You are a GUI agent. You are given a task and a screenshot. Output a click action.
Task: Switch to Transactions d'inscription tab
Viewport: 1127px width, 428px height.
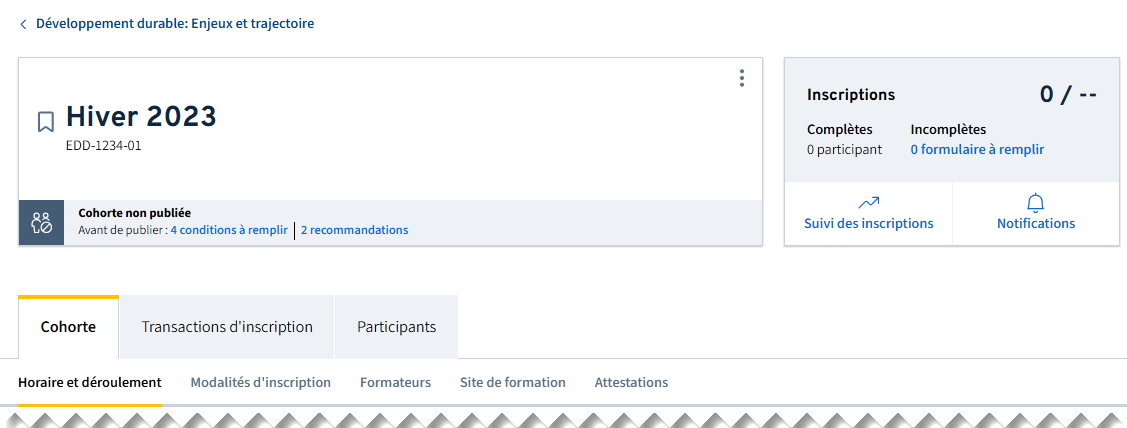227,327
